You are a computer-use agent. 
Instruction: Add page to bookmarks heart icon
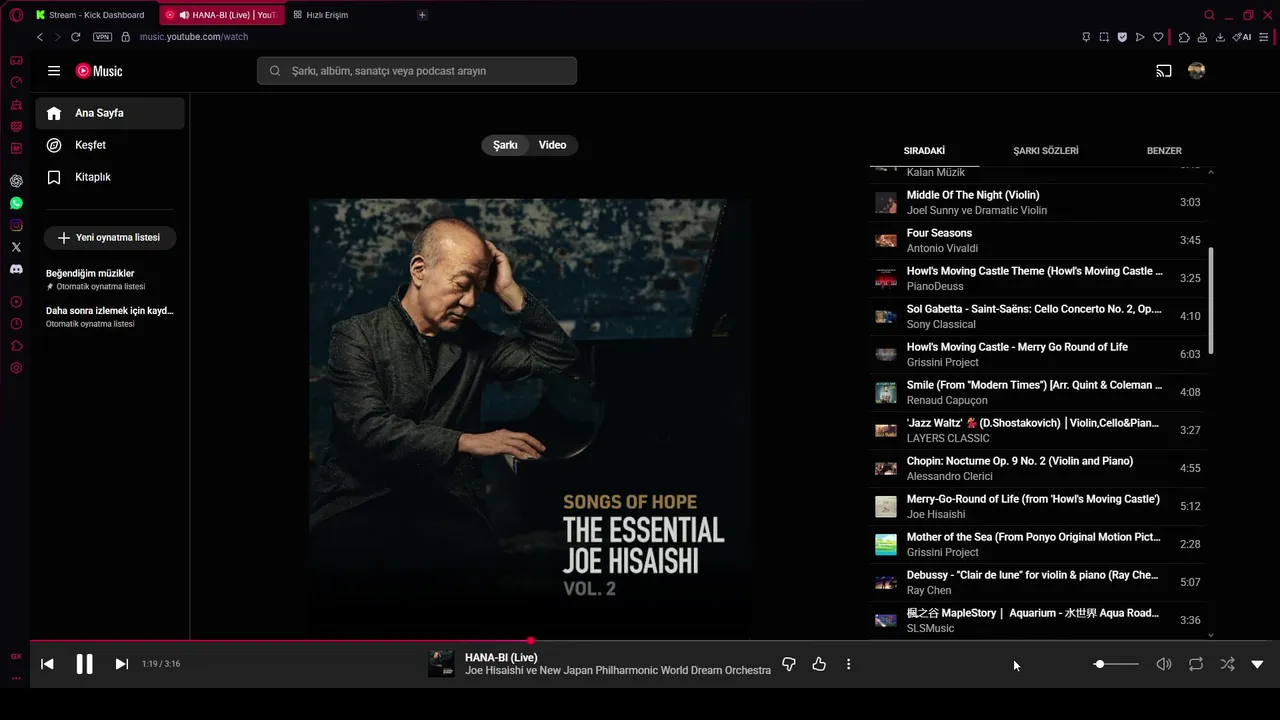point(1159,37)
